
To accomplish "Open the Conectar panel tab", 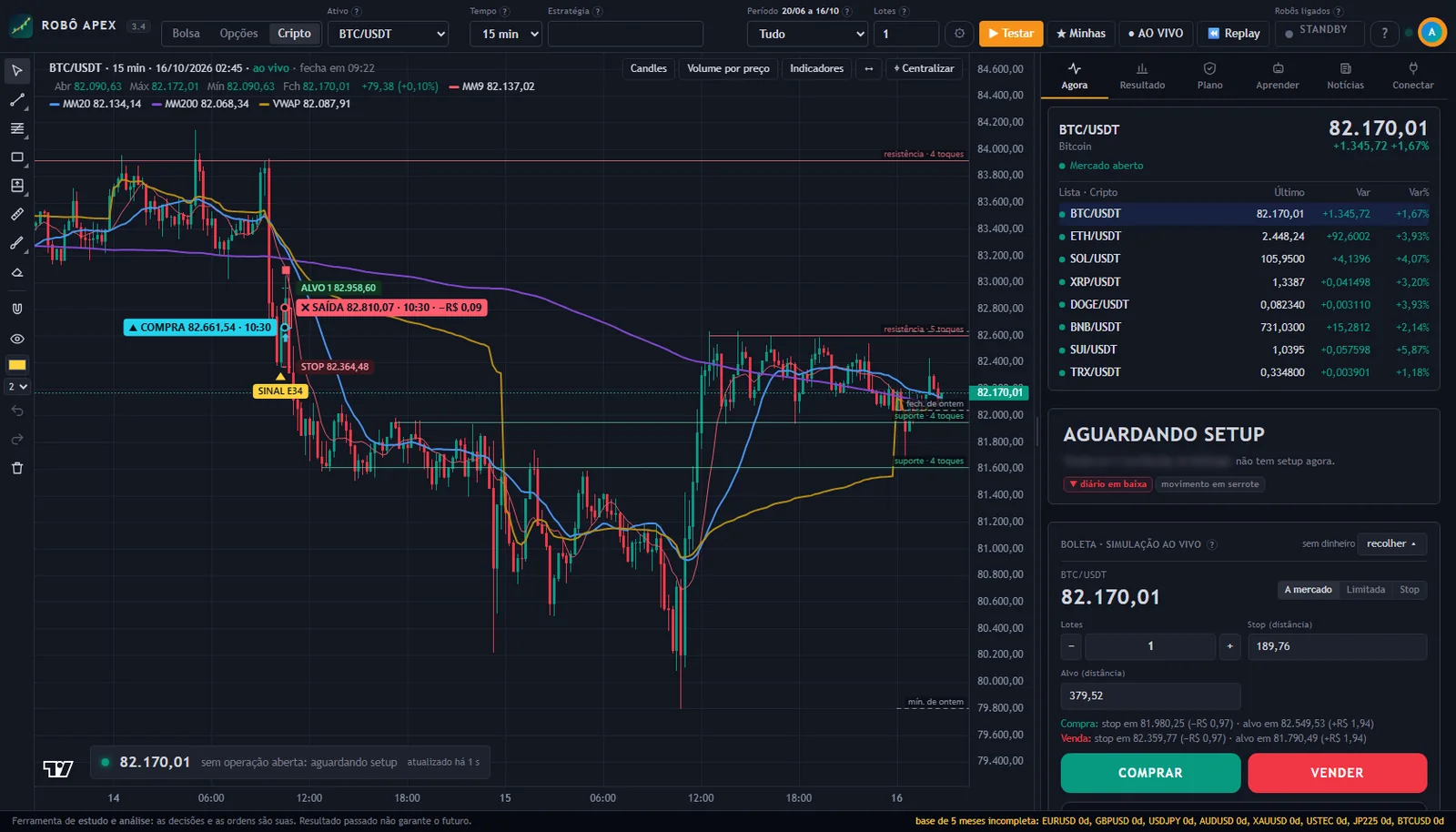I will (1412, 76).
